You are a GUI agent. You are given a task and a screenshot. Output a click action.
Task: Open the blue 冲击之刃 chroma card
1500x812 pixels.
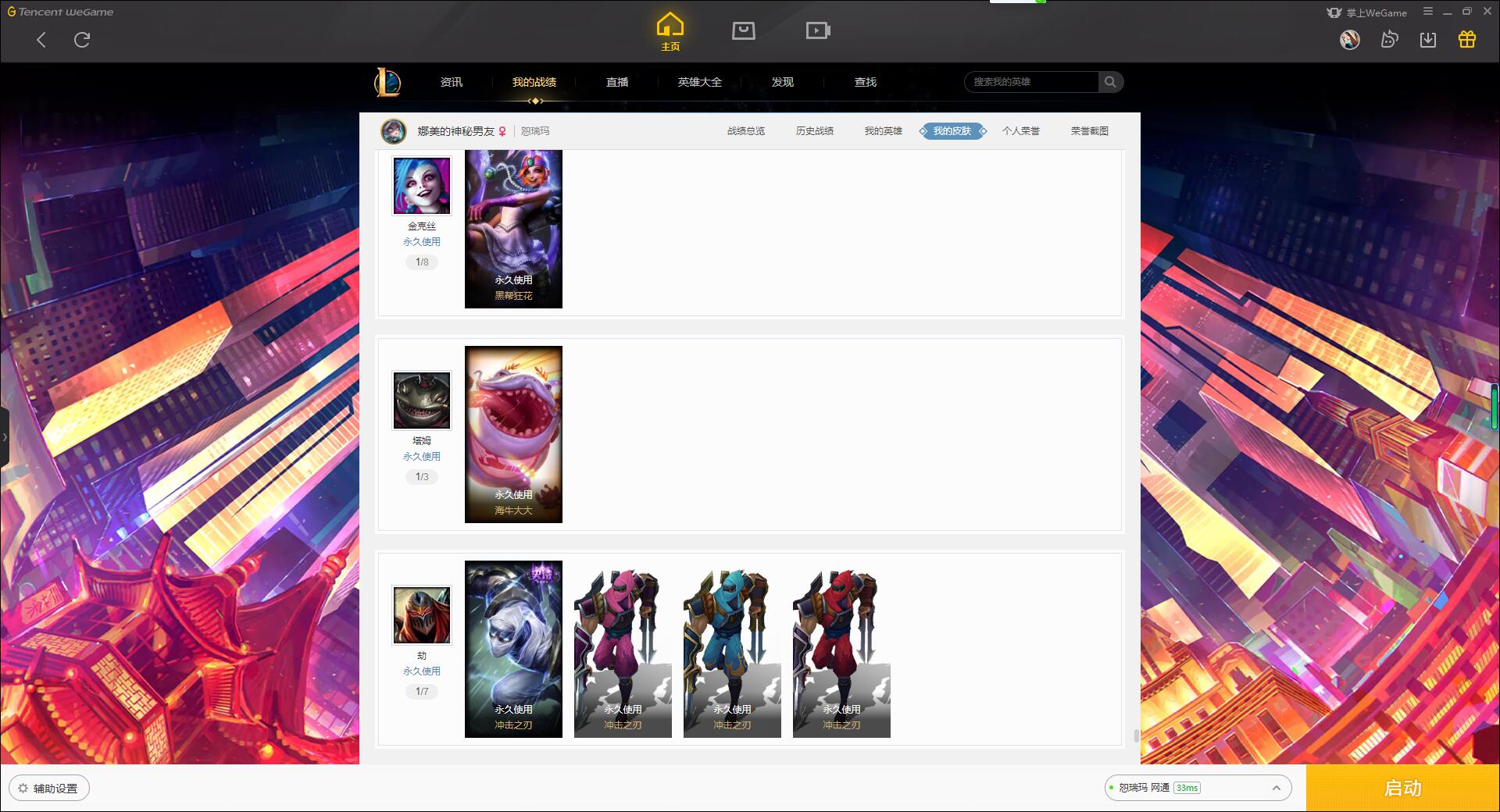coord(732,649)
